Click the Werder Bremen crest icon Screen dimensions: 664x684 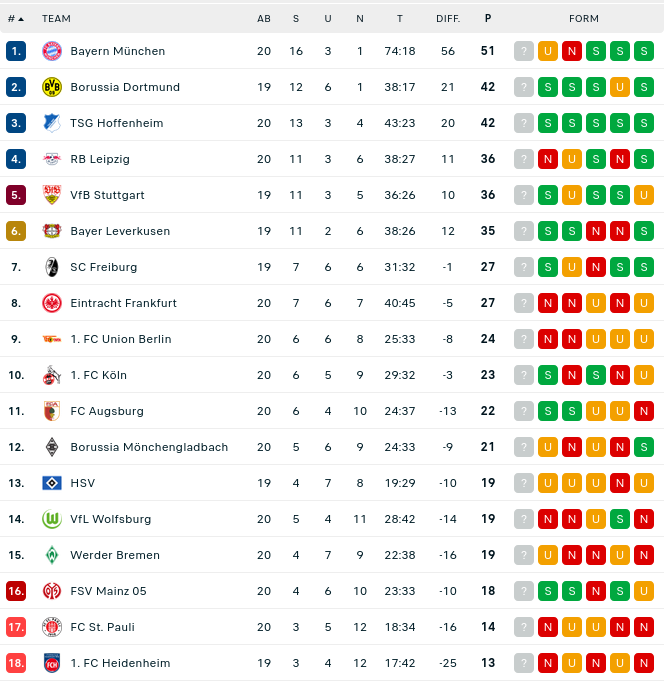[52, 555]
